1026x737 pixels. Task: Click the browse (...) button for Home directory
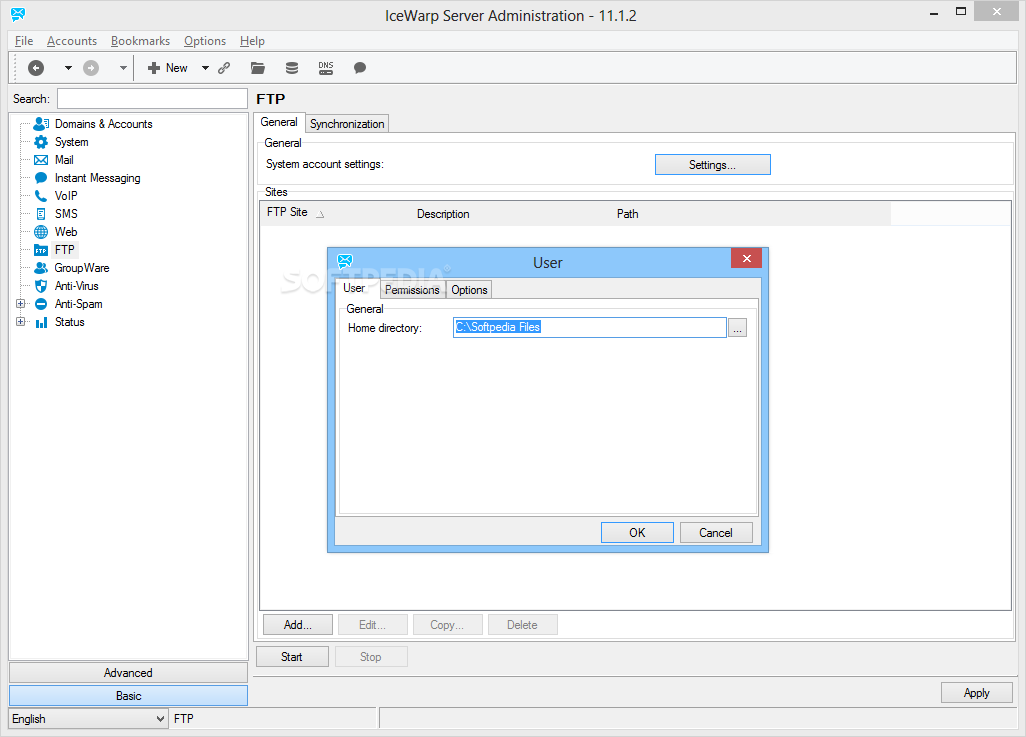[737, 327]
